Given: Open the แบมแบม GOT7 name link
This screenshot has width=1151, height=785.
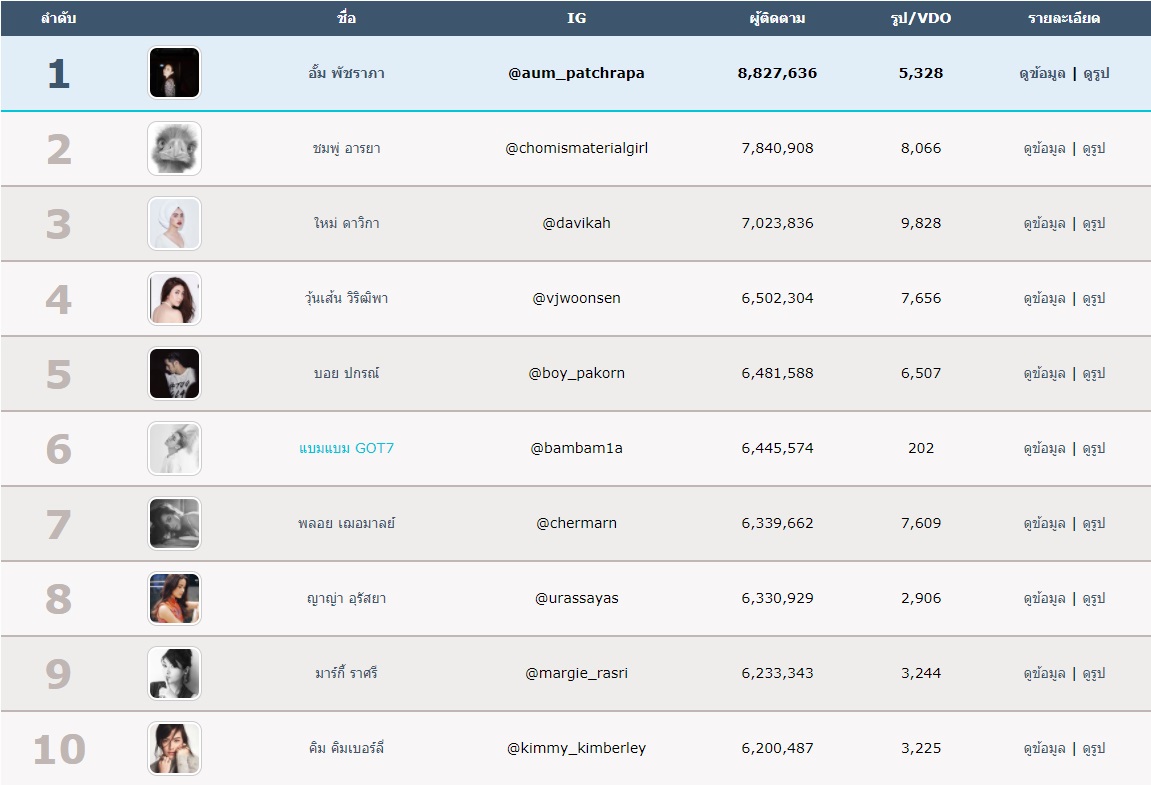Looking at the screenshot, I should click(346, 448).
